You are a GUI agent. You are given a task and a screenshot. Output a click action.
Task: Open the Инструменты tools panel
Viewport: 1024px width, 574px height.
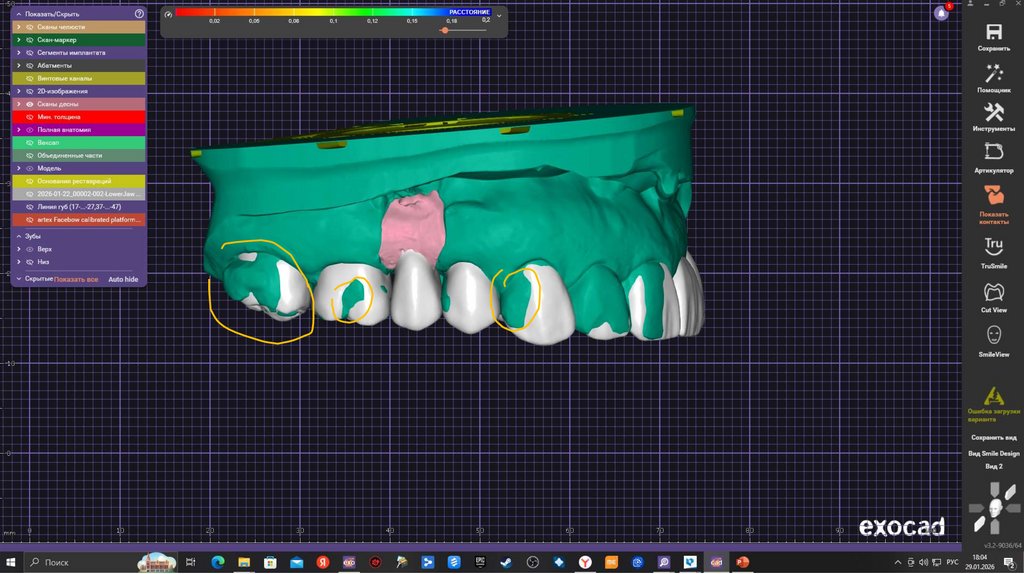(x=993, y=112)
